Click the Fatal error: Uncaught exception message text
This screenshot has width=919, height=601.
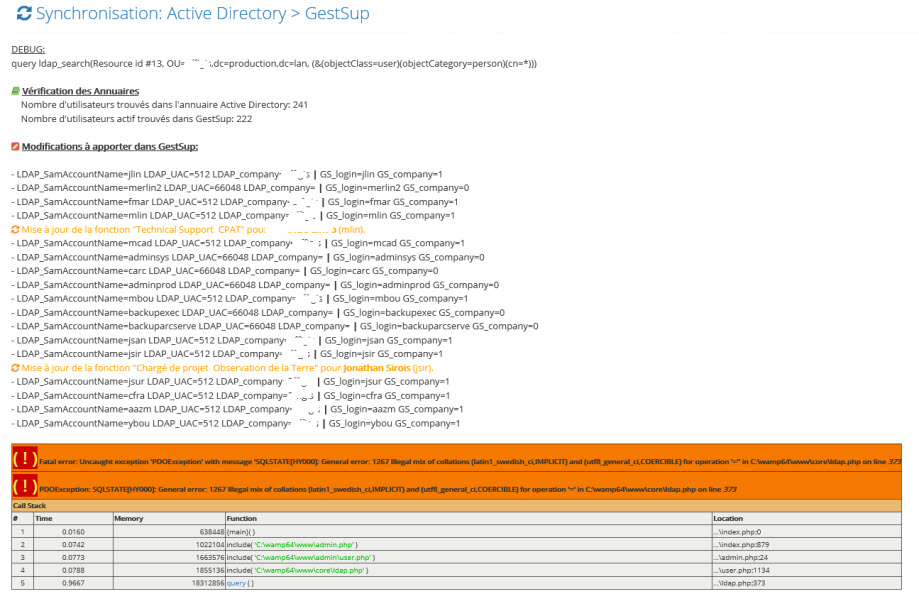(x=470, y=461)
